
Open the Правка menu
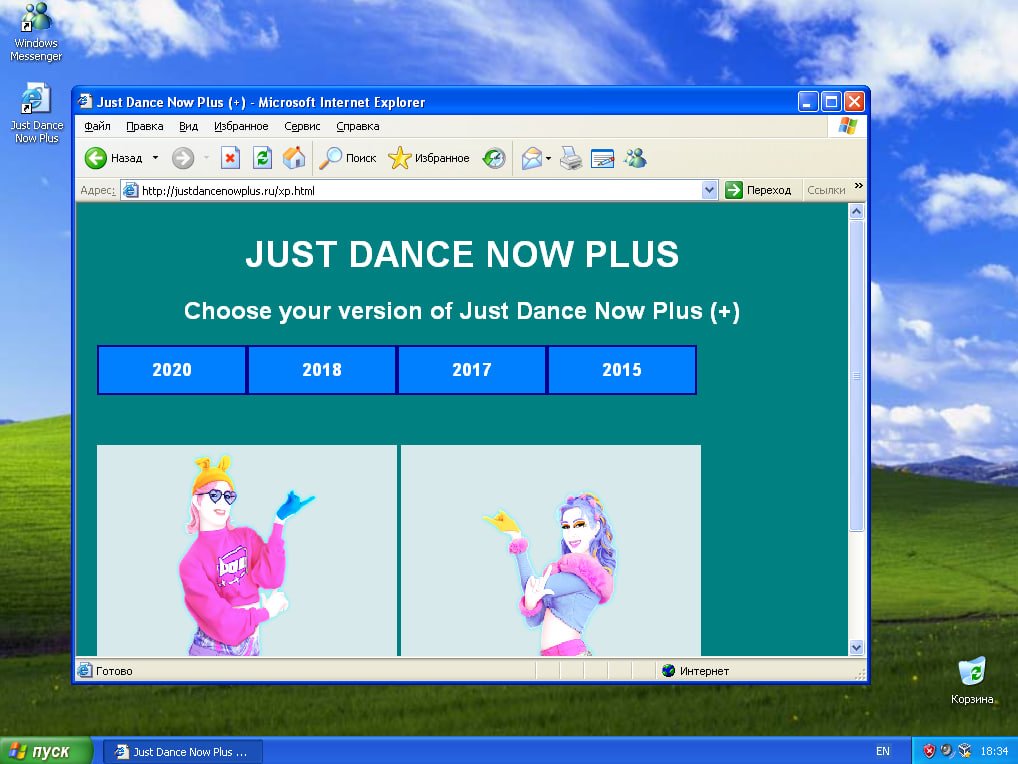click(x=145, y=126)
